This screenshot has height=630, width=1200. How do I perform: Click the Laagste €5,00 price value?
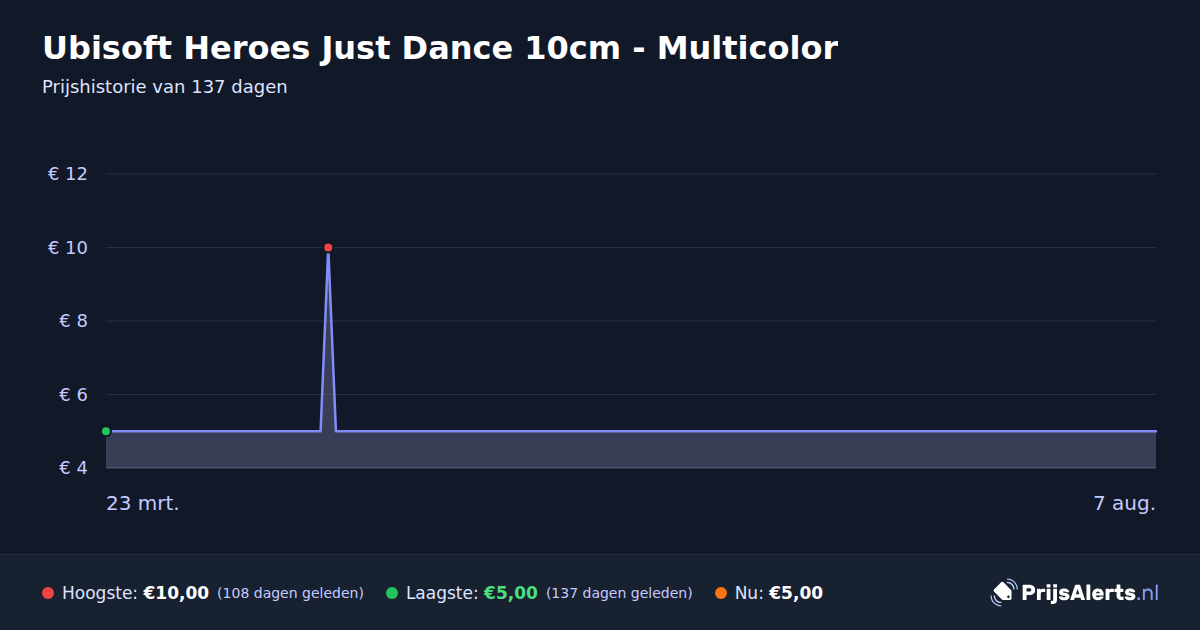pos(510,593)
